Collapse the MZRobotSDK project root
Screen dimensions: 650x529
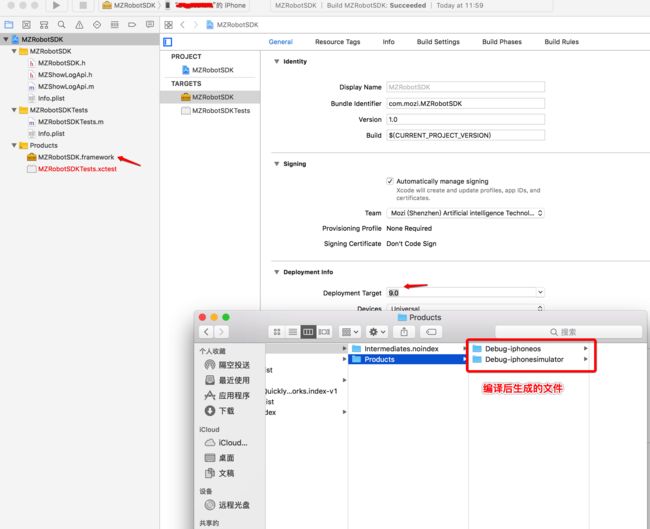click(x=6, y=39)
